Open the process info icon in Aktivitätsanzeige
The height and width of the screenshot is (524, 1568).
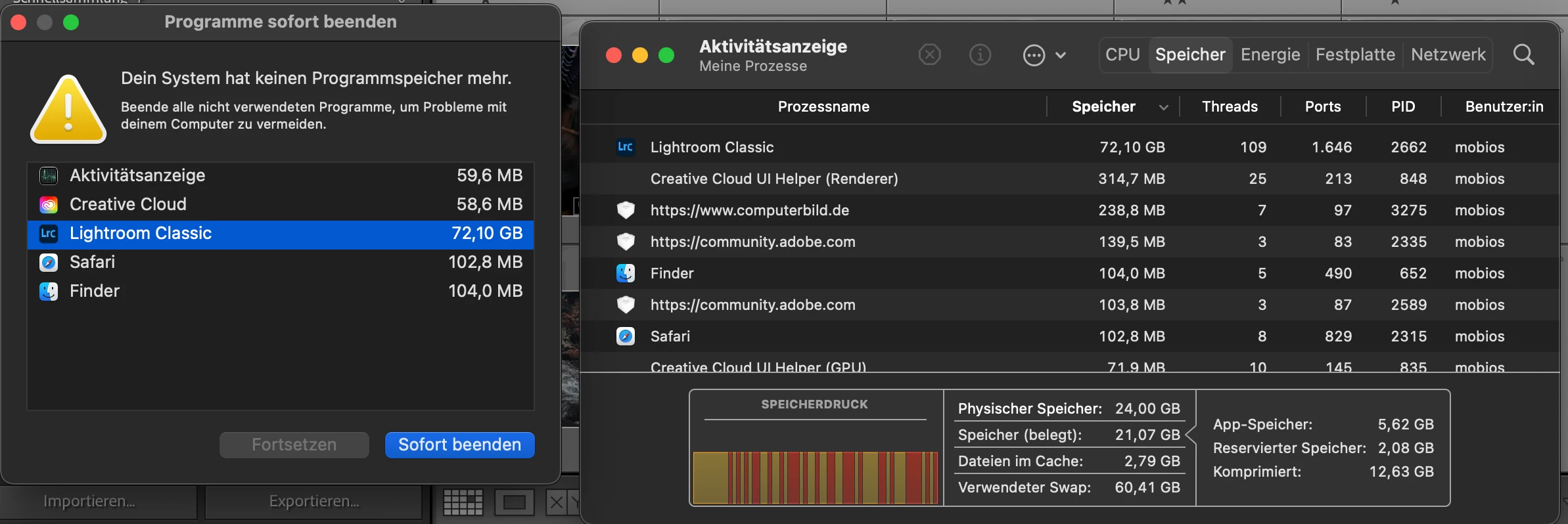coord(980,55)
